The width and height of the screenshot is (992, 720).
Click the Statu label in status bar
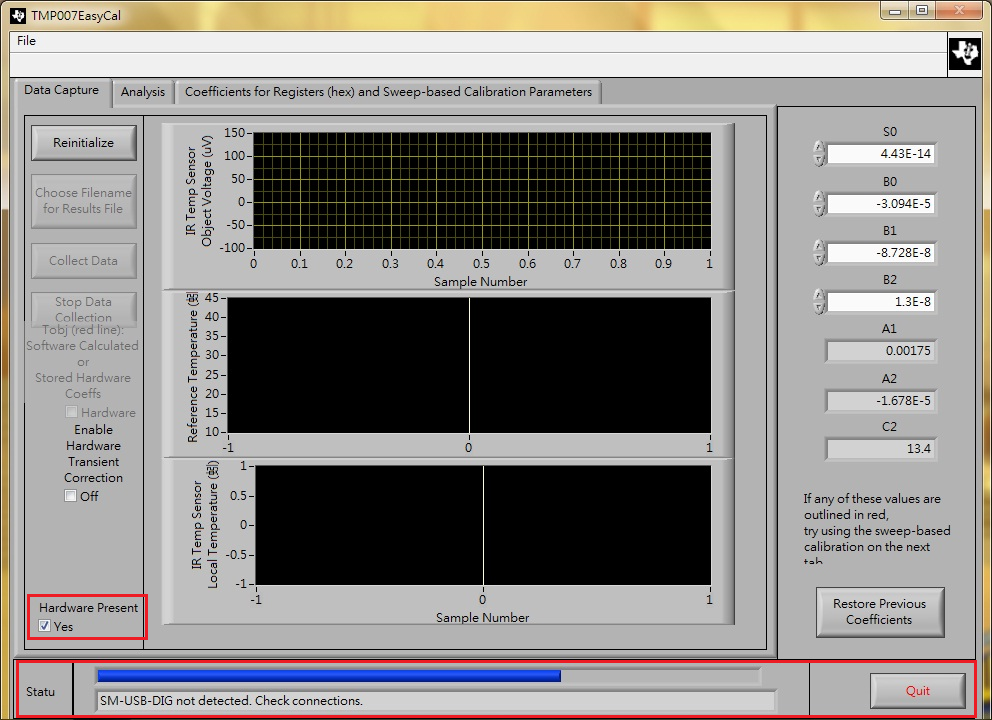(x=40, y=692)
